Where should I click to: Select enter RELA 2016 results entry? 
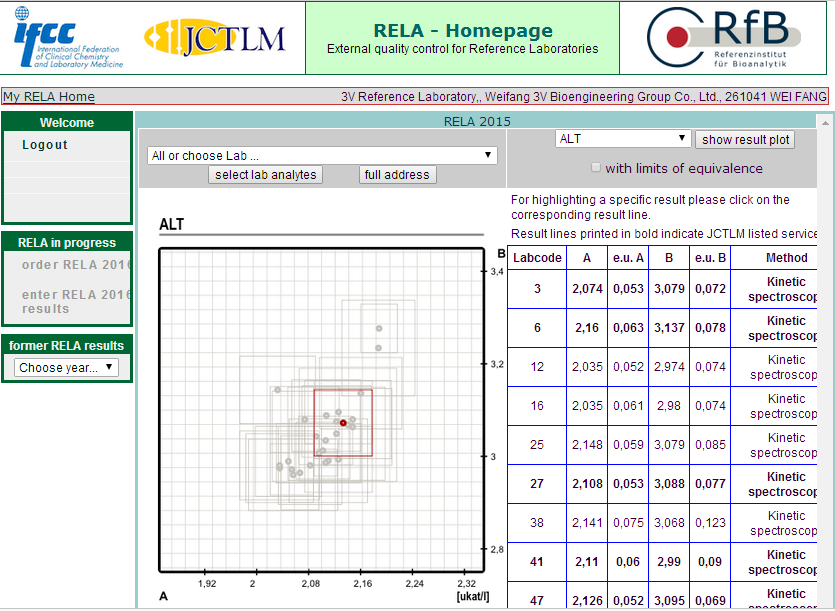[x=76, y=301]
